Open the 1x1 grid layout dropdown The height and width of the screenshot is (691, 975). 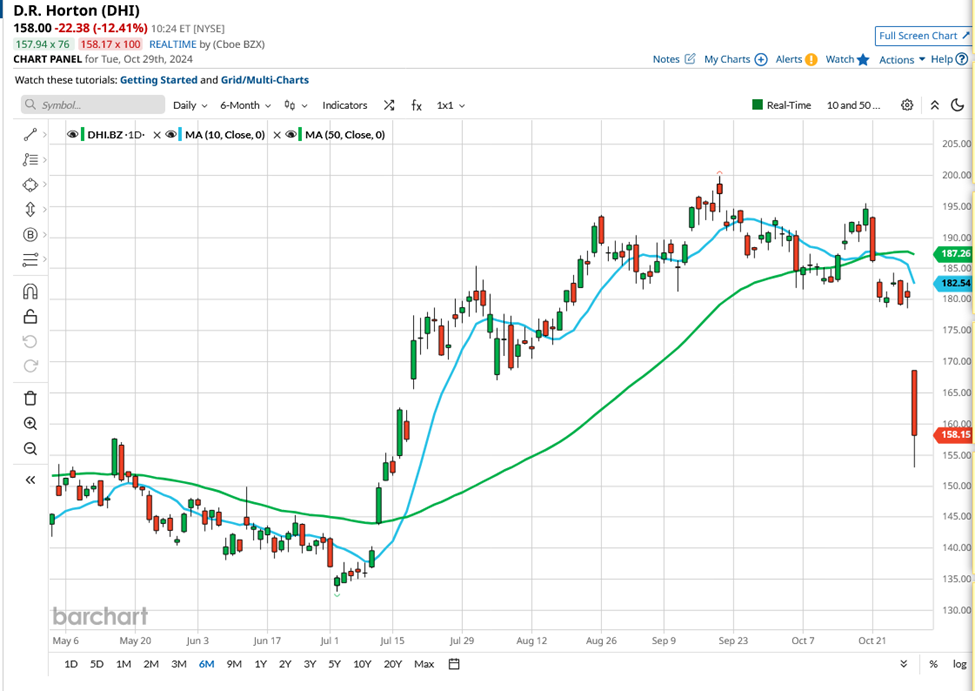click(x=450, y=105)
